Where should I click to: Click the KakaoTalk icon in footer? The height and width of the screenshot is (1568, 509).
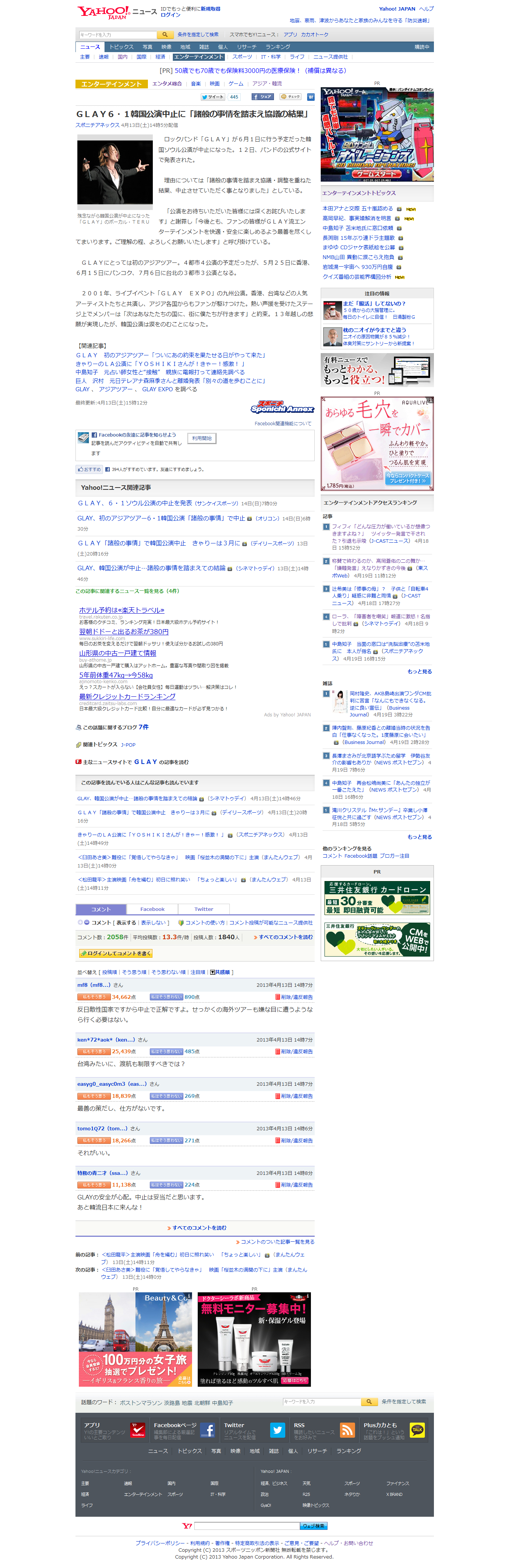(x=417, y=1430)
